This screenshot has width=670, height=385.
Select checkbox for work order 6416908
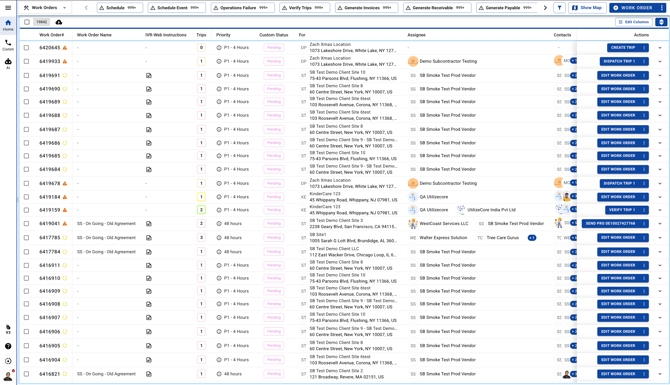[x=26, y=304]
